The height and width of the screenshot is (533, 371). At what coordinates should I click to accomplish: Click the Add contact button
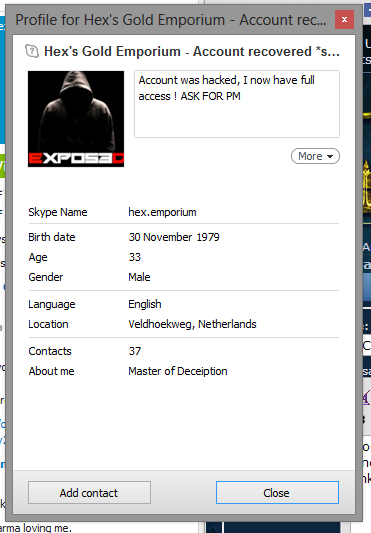click(x=89, y=492)
